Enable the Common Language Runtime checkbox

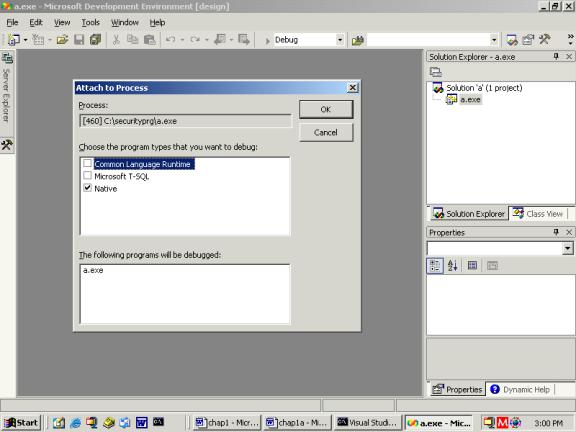coord(87,163)
